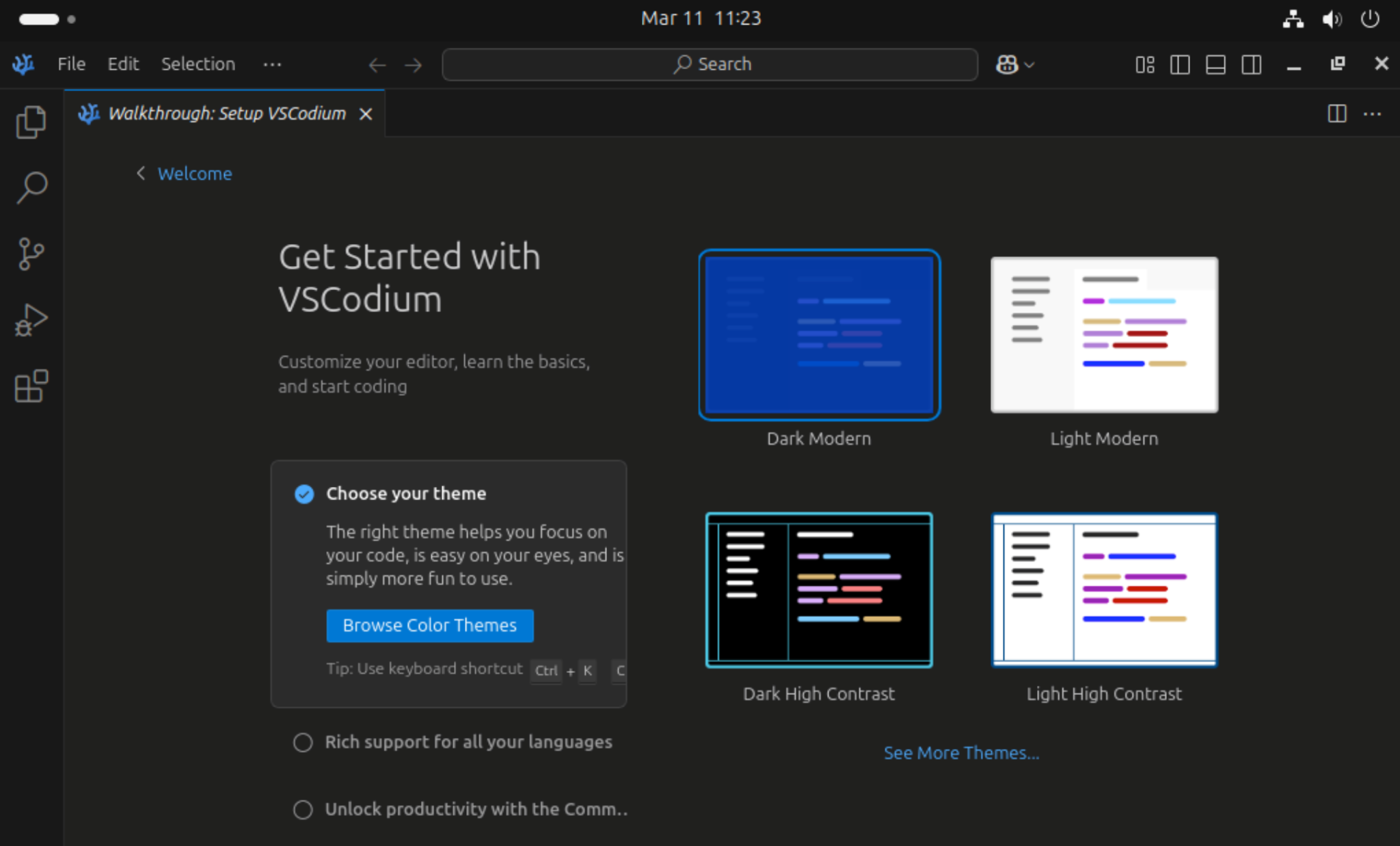Open the Copilot dropdown
This screenshot has height=846, width=1400.
pos(1014,64)
